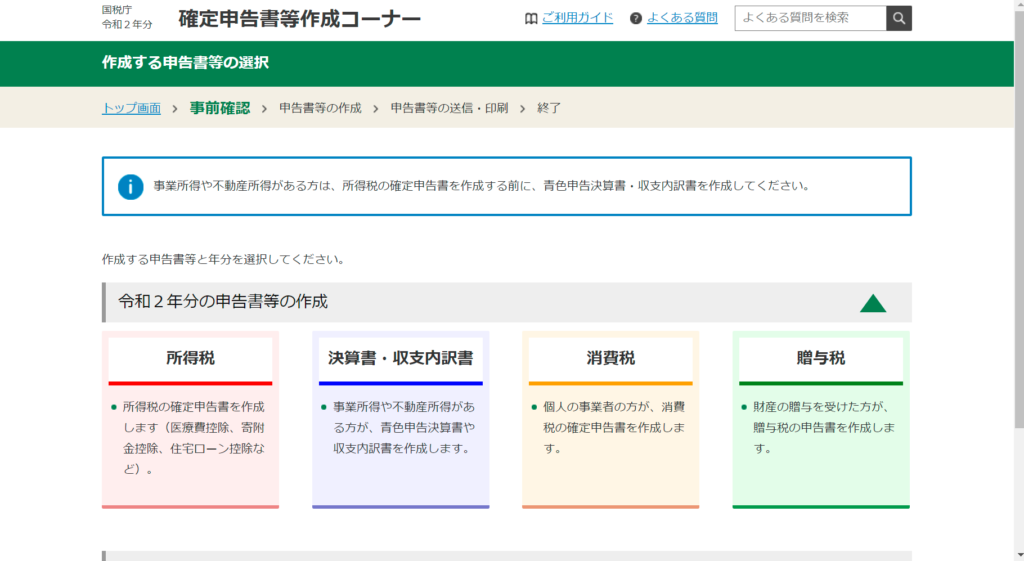Go back to トップ画面 via breadcrumb
Viewport: 1024px width, 561px height.
(131, 108)
